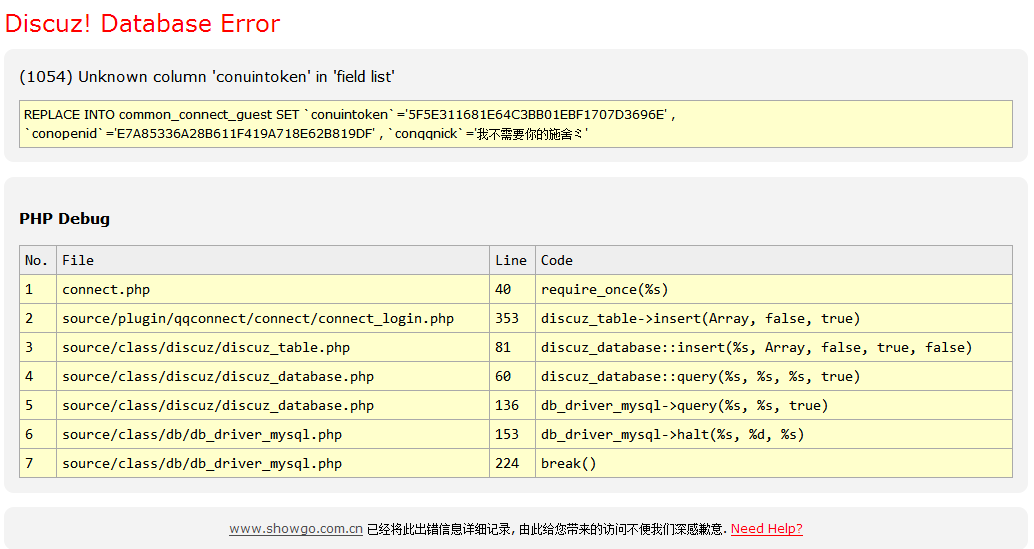Select the connect.php file cell
This screenshot has width=1034, height=549.
(273, 289)
